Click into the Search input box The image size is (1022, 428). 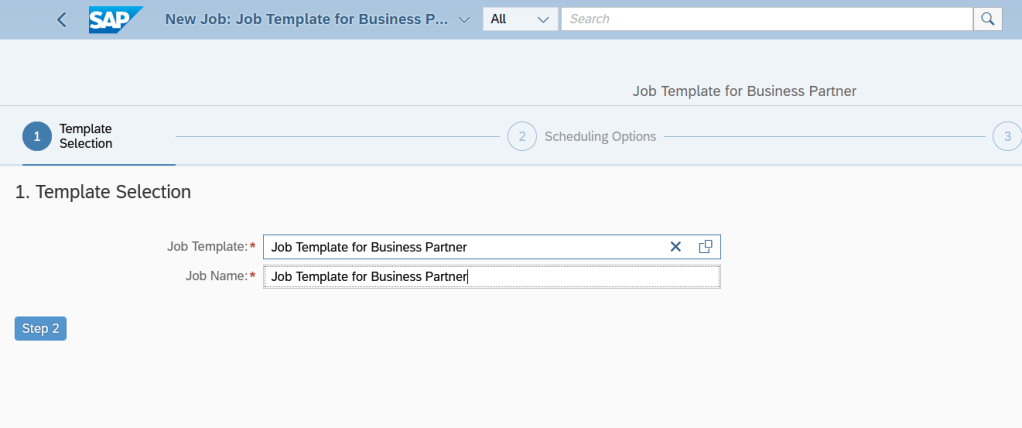coord(766,19)
